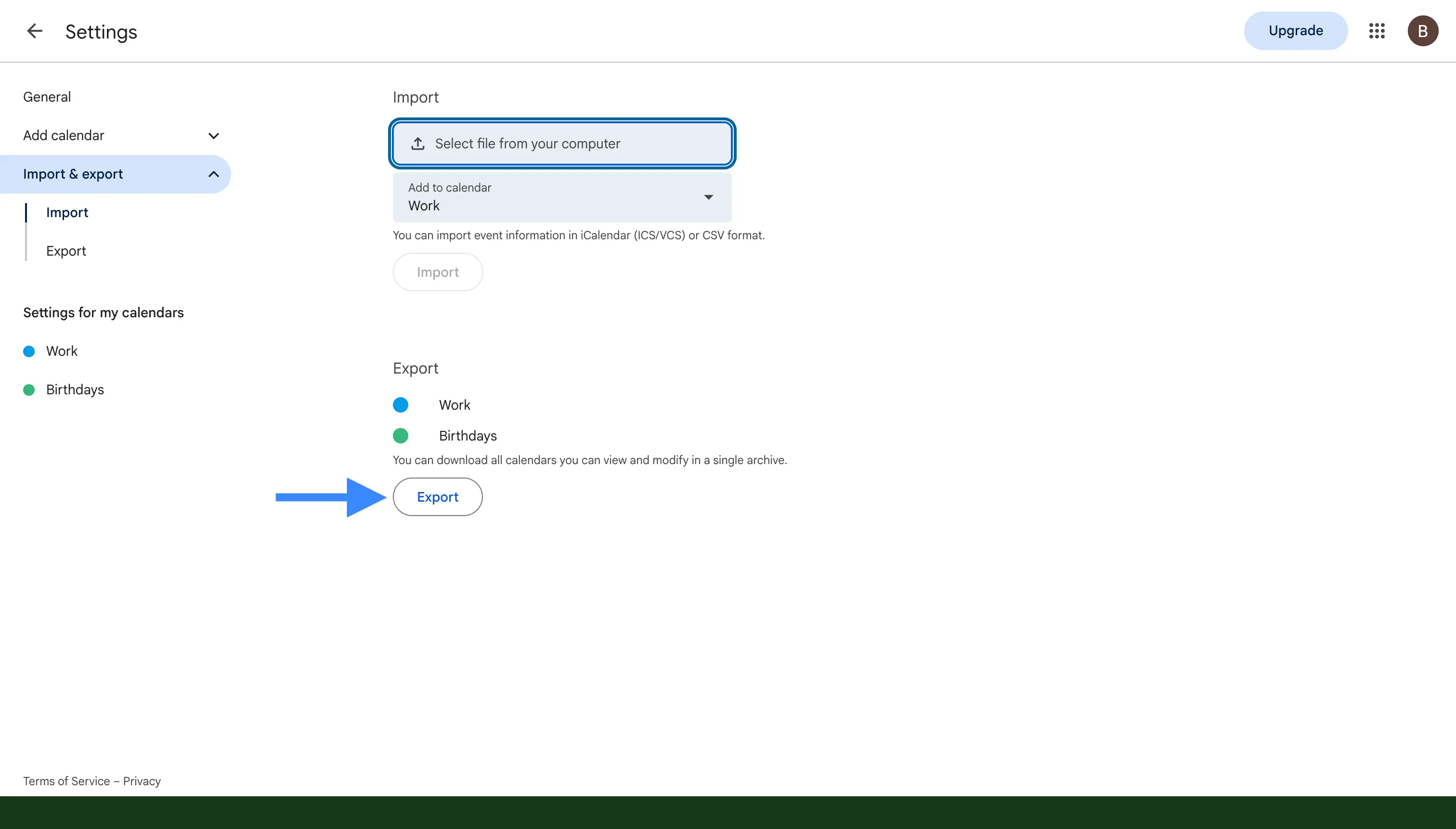This screenshot has width=1456, height=829.
Task: Click the blue Work swatch in Export
Action: pos(400,405)
